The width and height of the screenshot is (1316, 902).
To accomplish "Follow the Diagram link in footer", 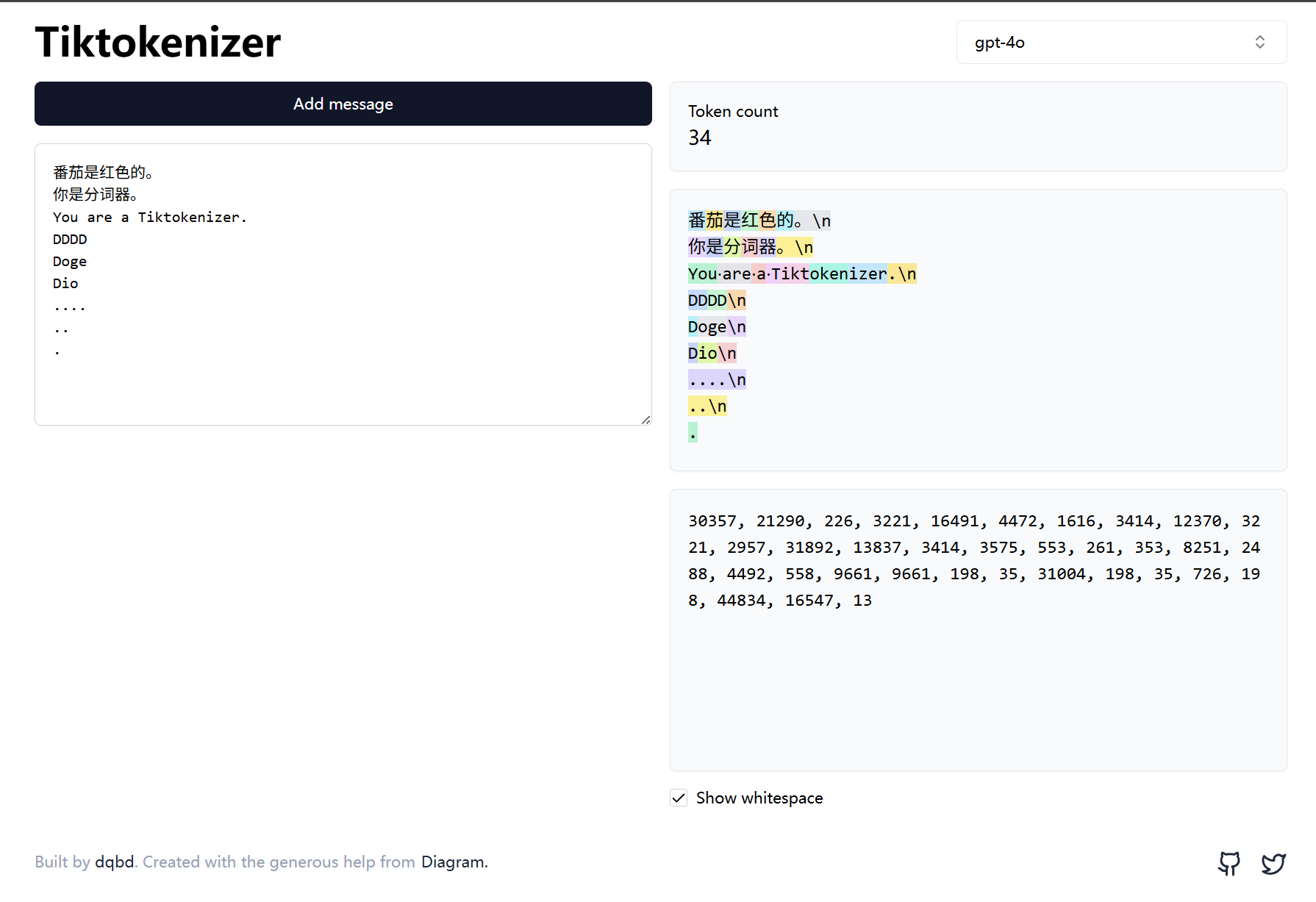I will pyautogui.click(x=453, y=862).
